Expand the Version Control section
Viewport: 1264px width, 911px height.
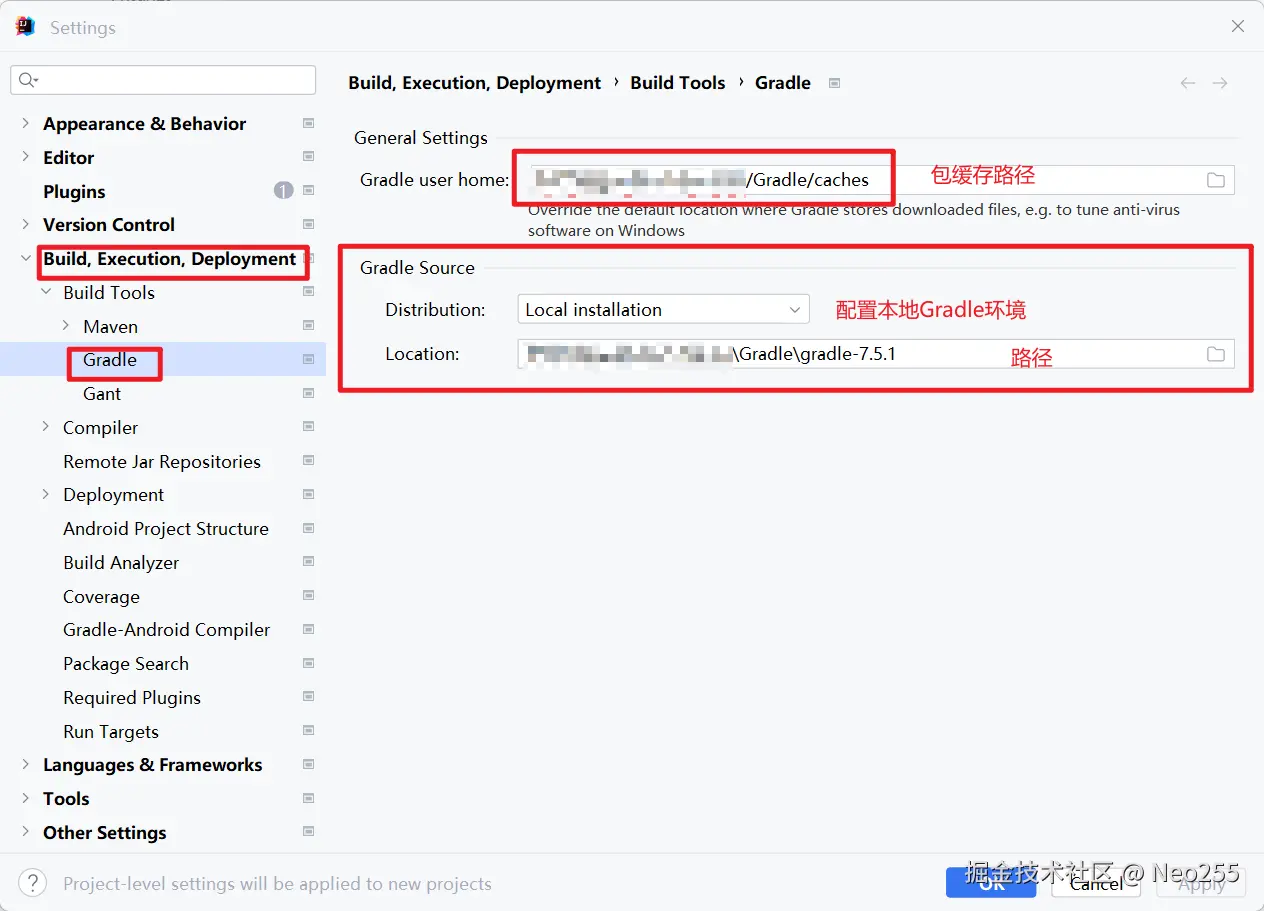(x=26, y=224)
